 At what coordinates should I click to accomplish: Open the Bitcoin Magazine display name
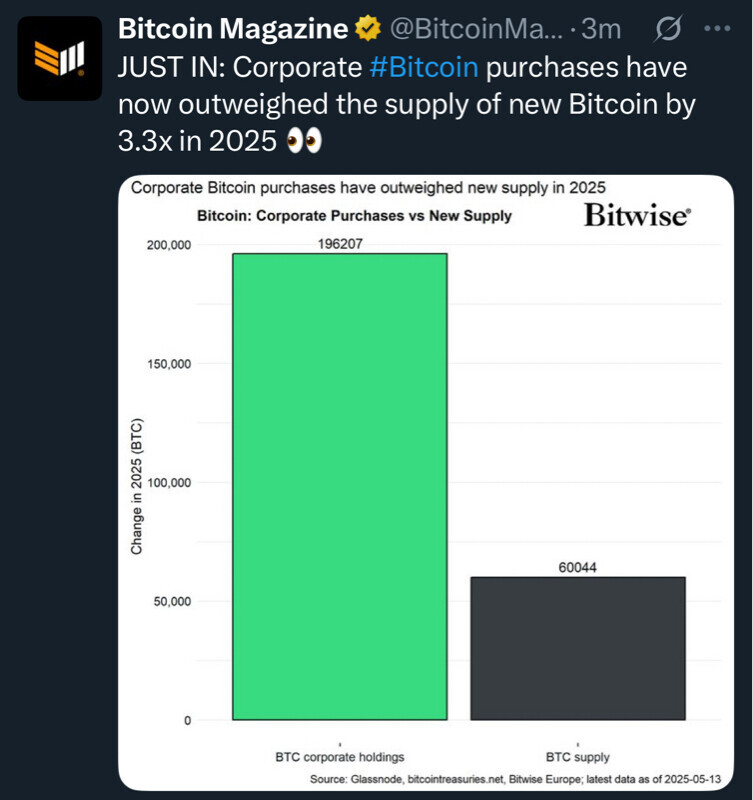(x=234, y=30)
